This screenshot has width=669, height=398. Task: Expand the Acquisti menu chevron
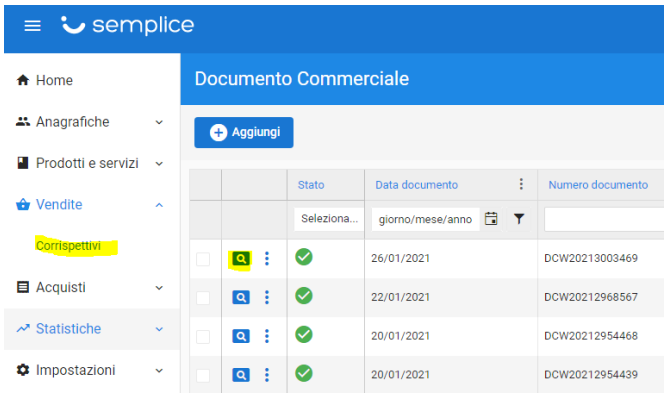[159, 288]
